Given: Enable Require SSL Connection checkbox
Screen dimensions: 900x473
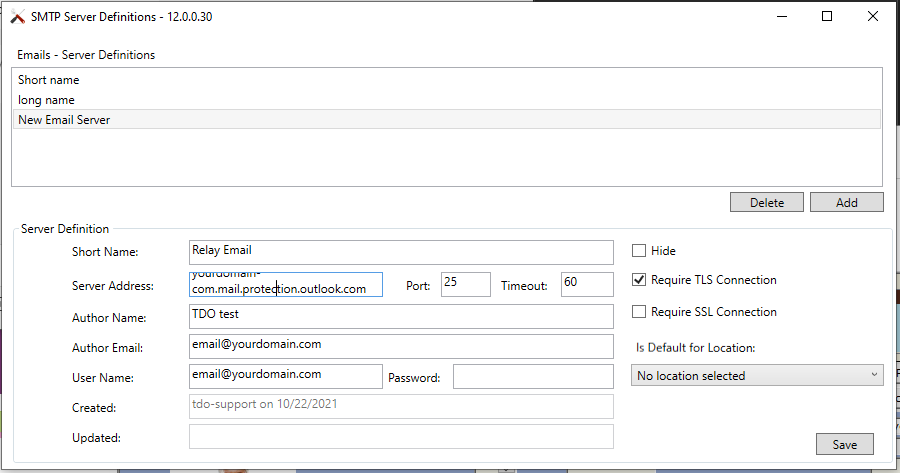Looking at the screenshot, I should (639, 312).
